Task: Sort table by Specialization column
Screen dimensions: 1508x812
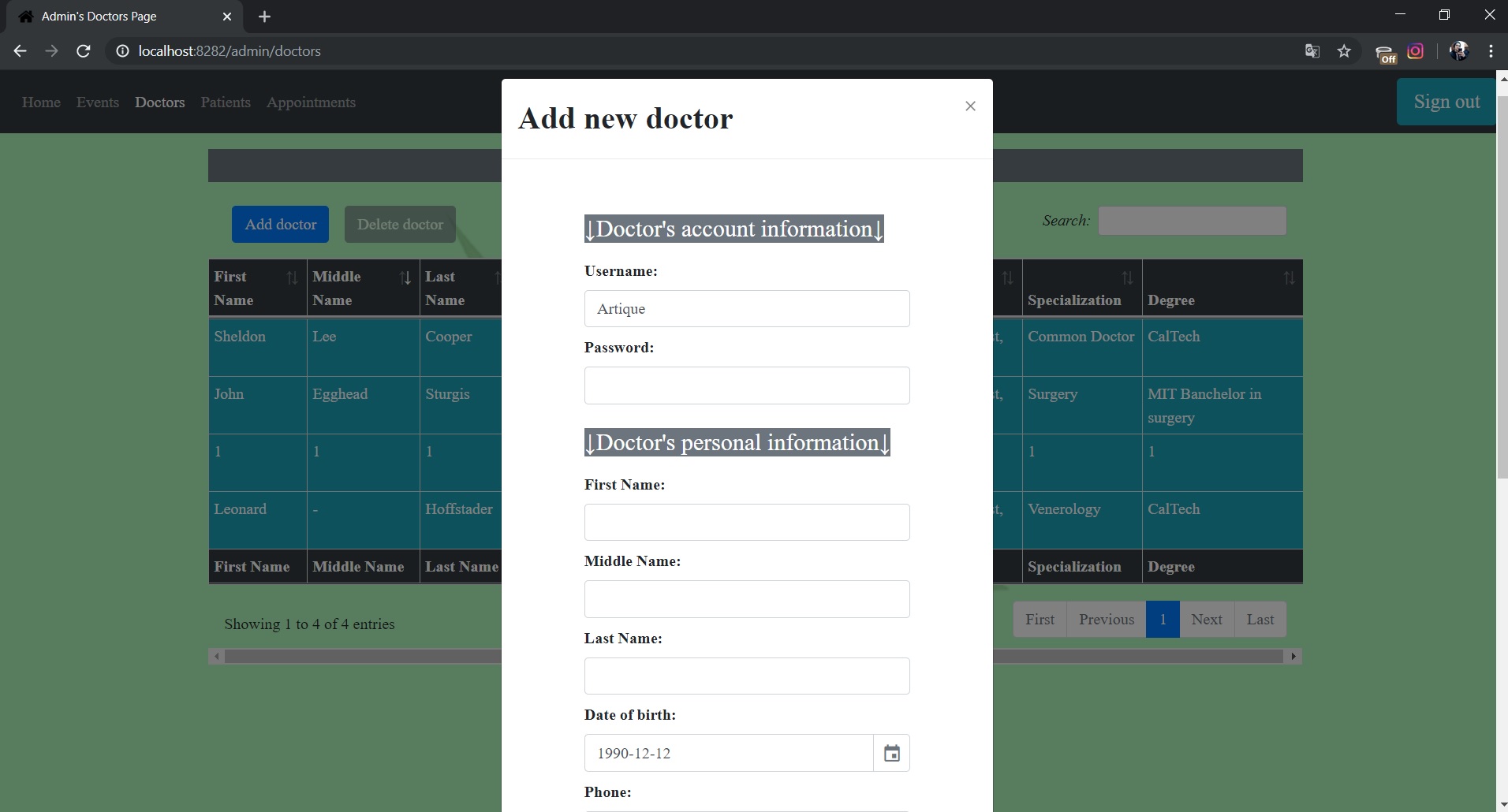Action: click(x=1082, y=289)
